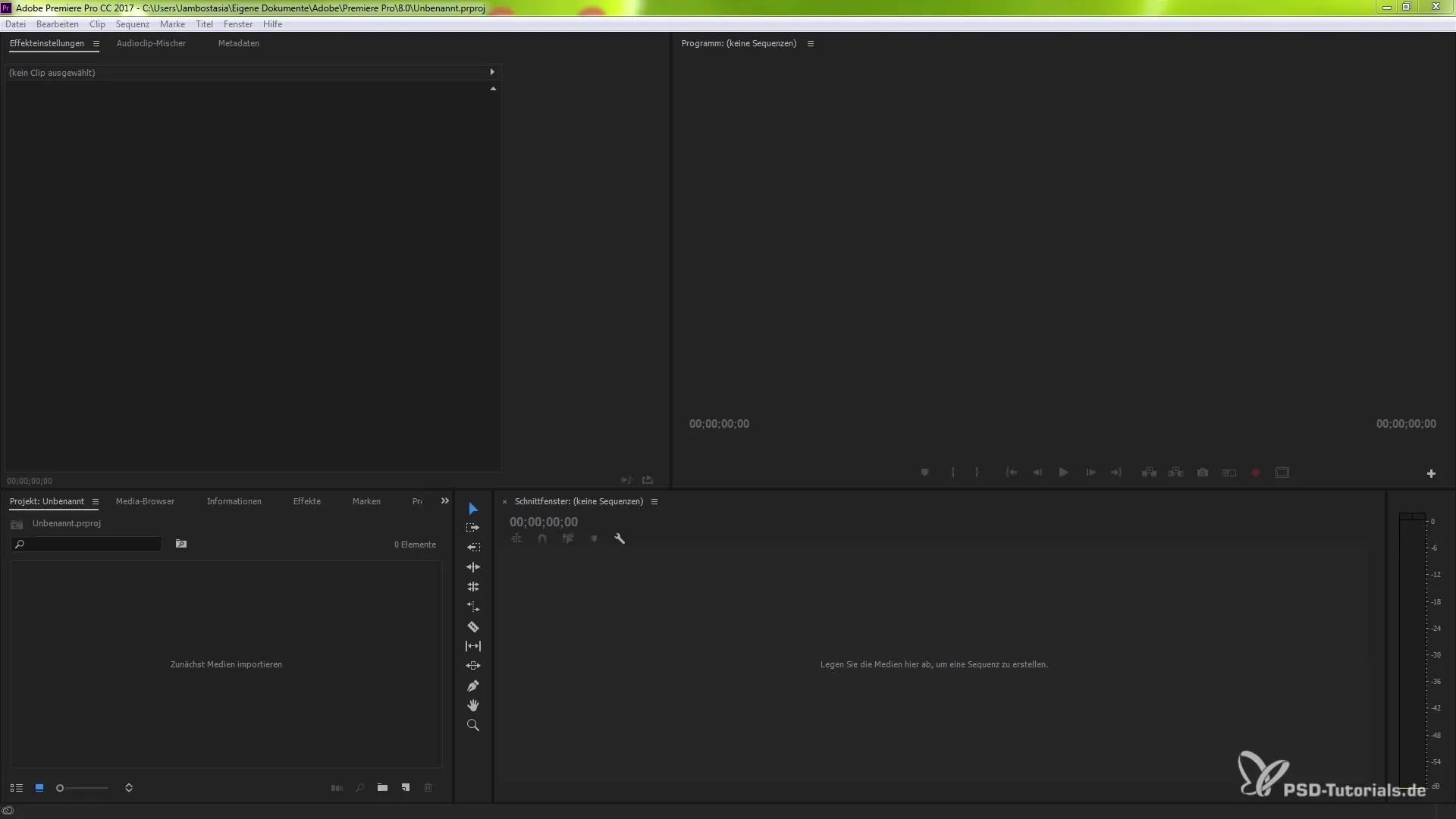Viewport: 1456px width, 819px height.
Task: Open Programm monitor panel menu
Action: 811,44
